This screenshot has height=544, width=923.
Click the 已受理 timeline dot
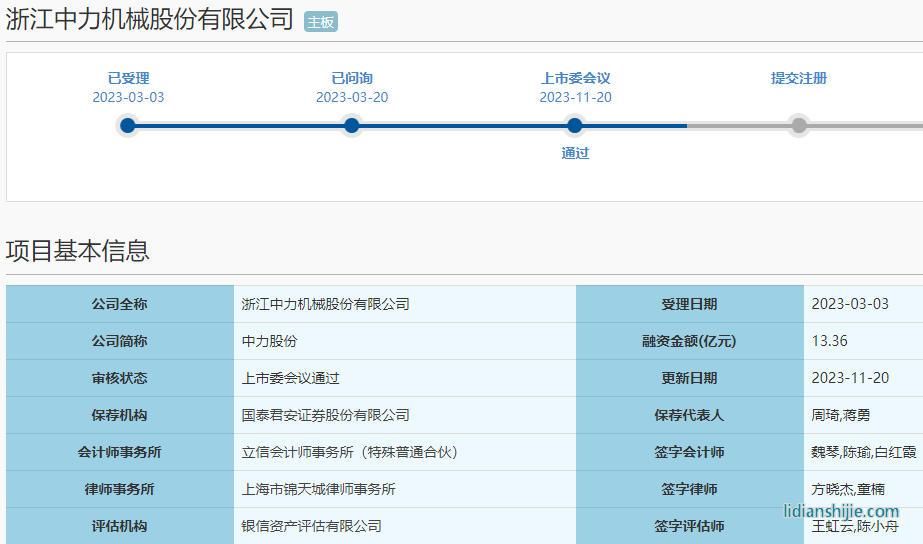coord(127,126)
